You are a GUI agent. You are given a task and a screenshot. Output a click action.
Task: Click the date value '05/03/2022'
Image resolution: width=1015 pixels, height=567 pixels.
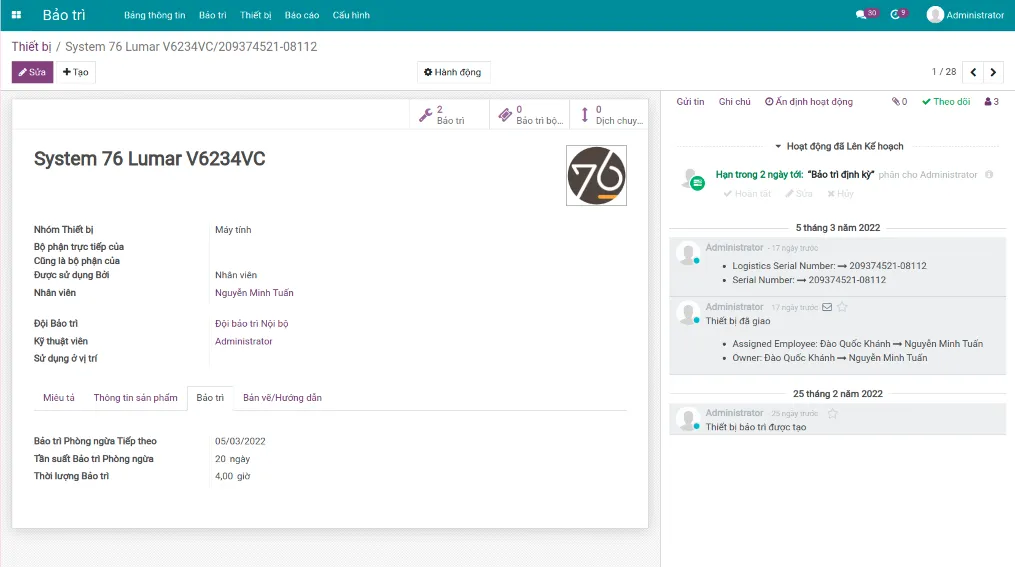(x=240, y=441)
